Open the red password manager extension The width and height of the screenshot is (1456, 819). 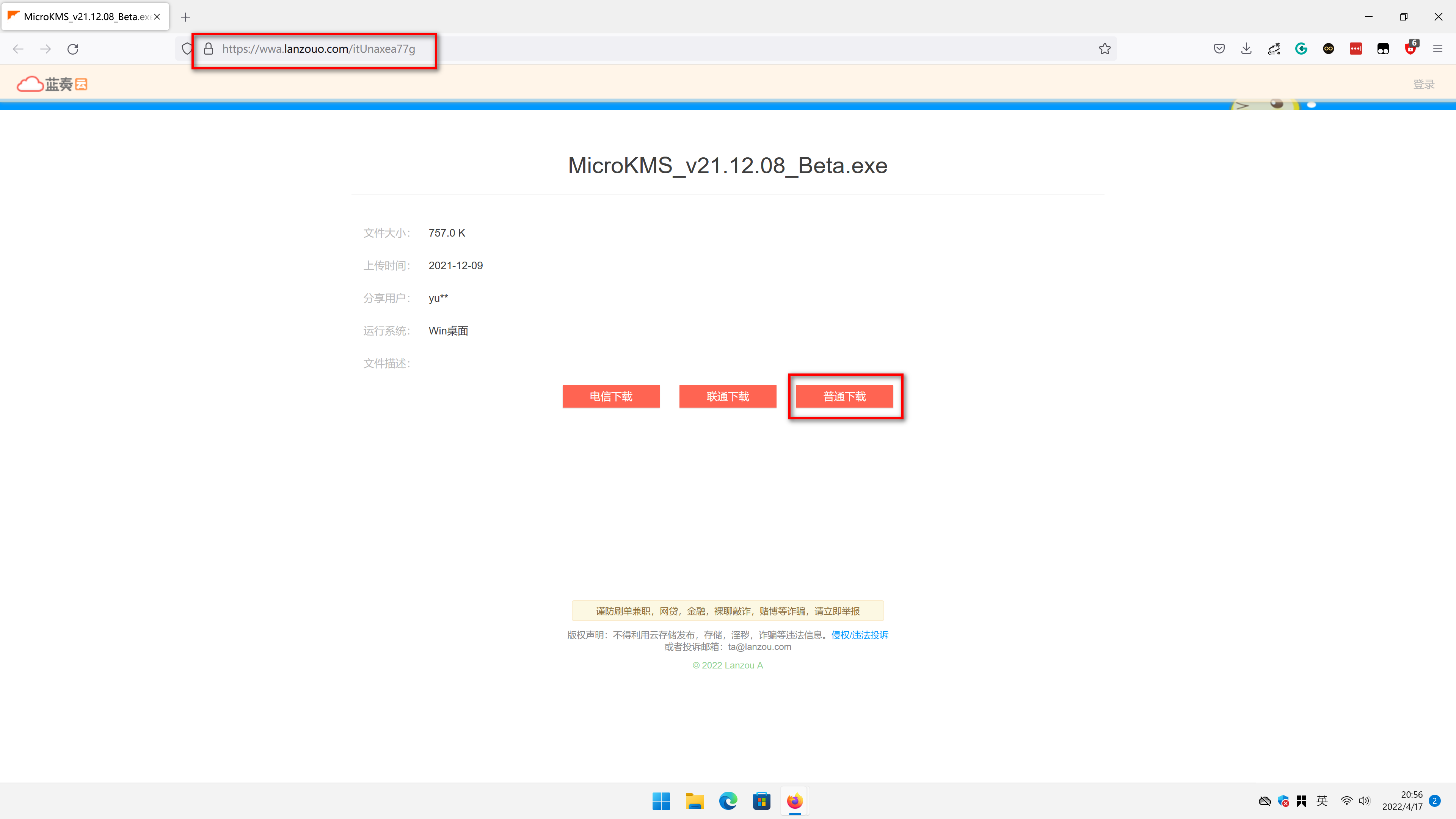point(1356,49)
